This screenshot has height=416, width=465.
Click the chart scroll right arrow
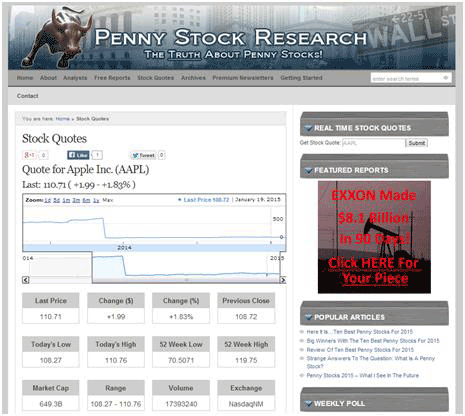tap(283, 280)
